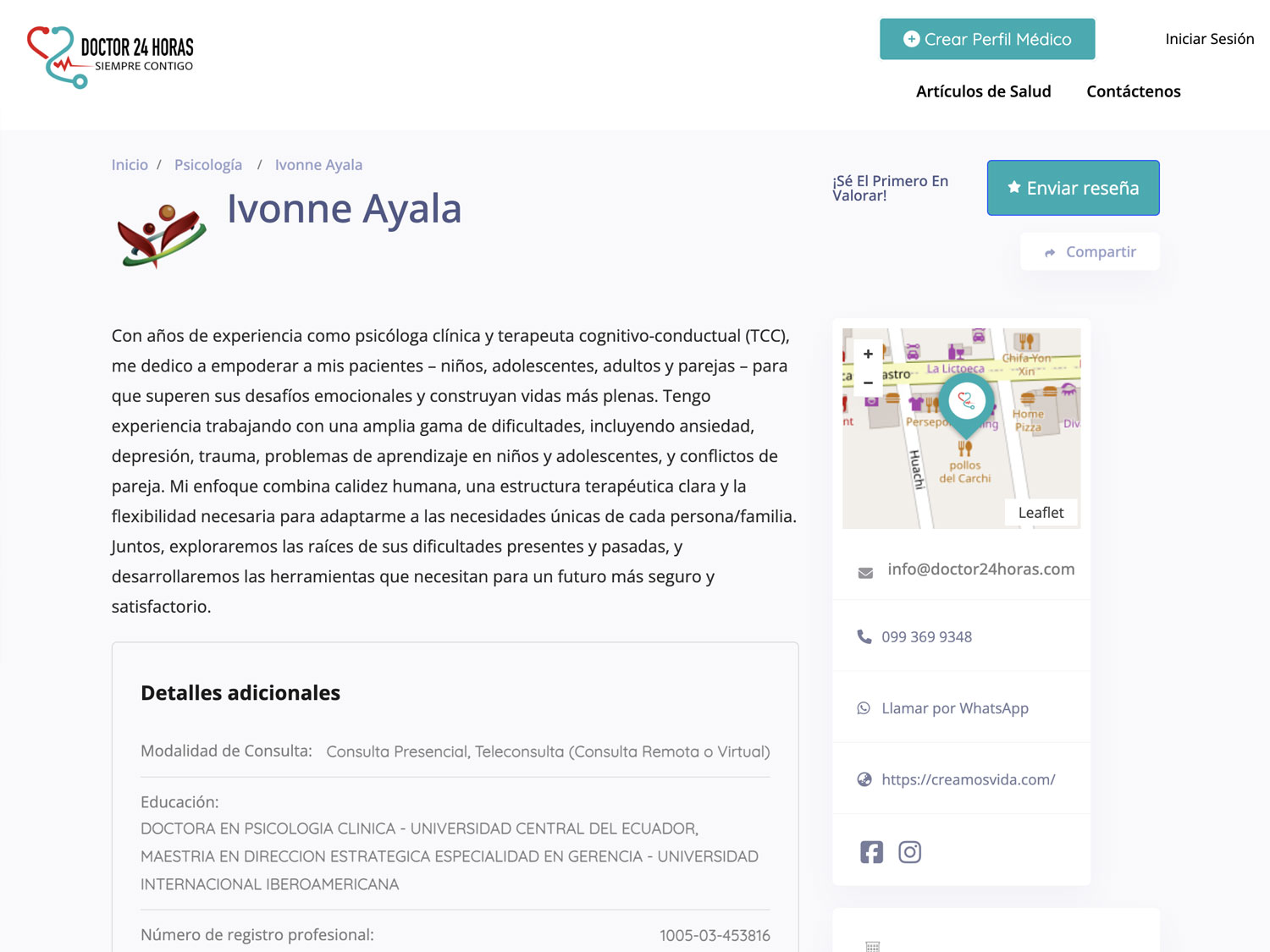Click the email envelope icon

tap(864, 572)
